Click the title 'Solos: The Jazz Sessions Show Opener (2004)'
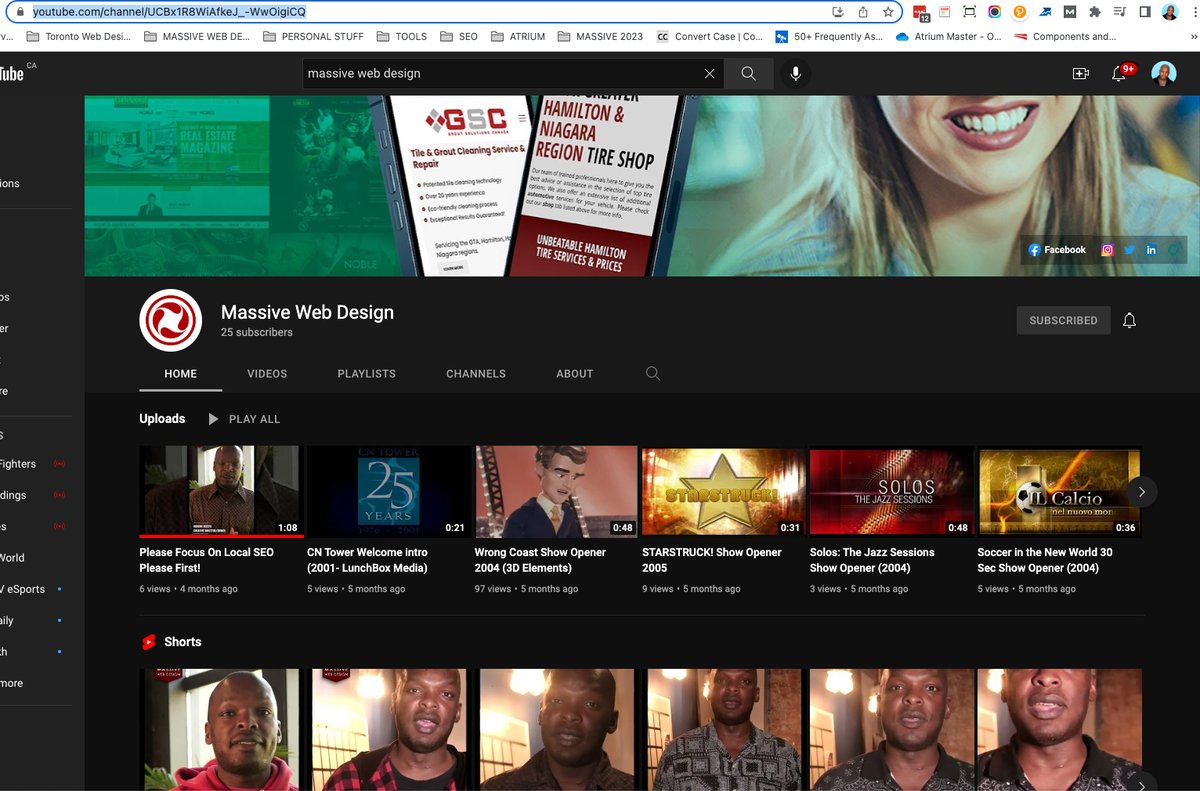This screenshot has height=791, width=1200. pyautogui.click(x=872, y=560)
